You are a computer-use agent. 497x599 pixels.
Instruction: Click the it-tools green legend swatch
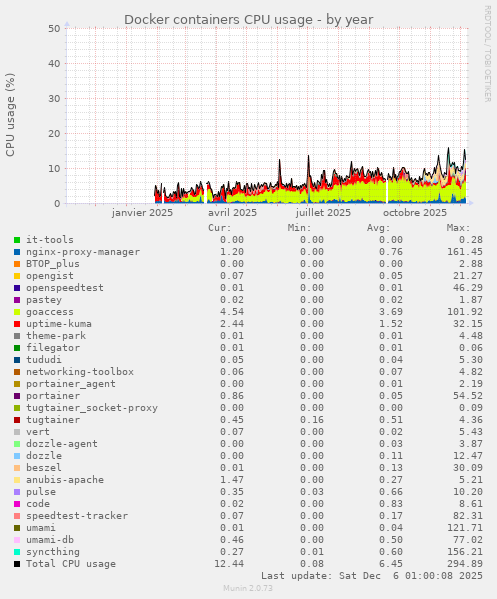(17, 240)
